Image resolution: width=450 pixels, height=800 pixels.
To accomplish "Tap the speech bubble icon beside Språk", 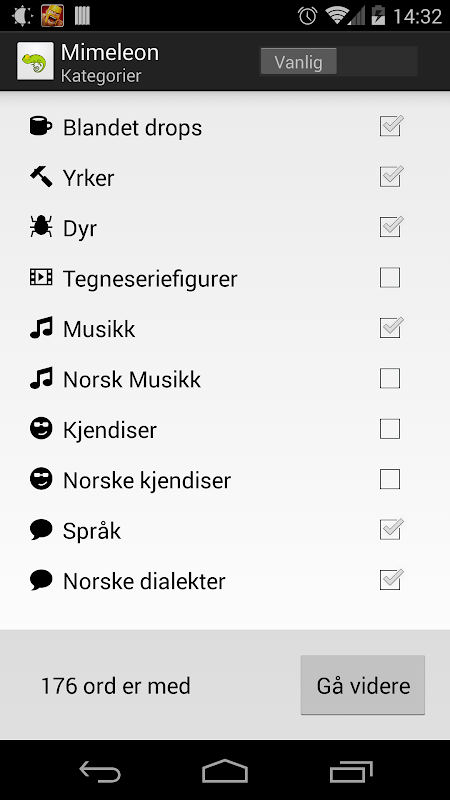I will pos(41,530).
